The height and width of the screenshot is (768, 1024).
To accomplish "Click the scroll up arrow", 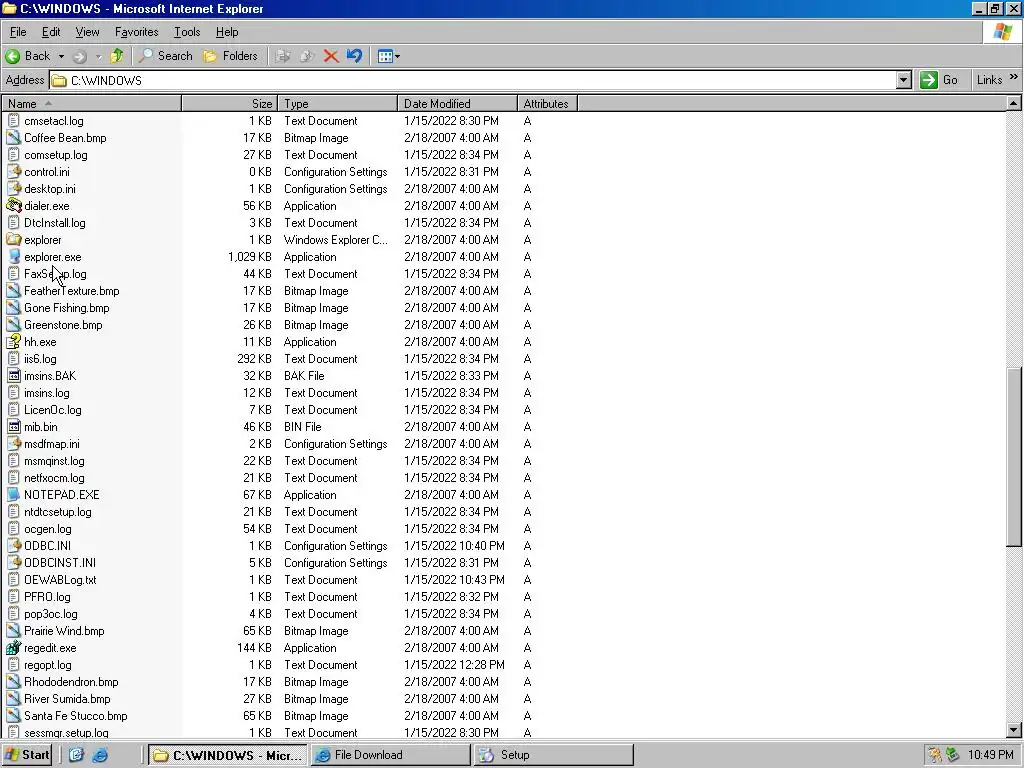I will click(x=1014, y=103).
